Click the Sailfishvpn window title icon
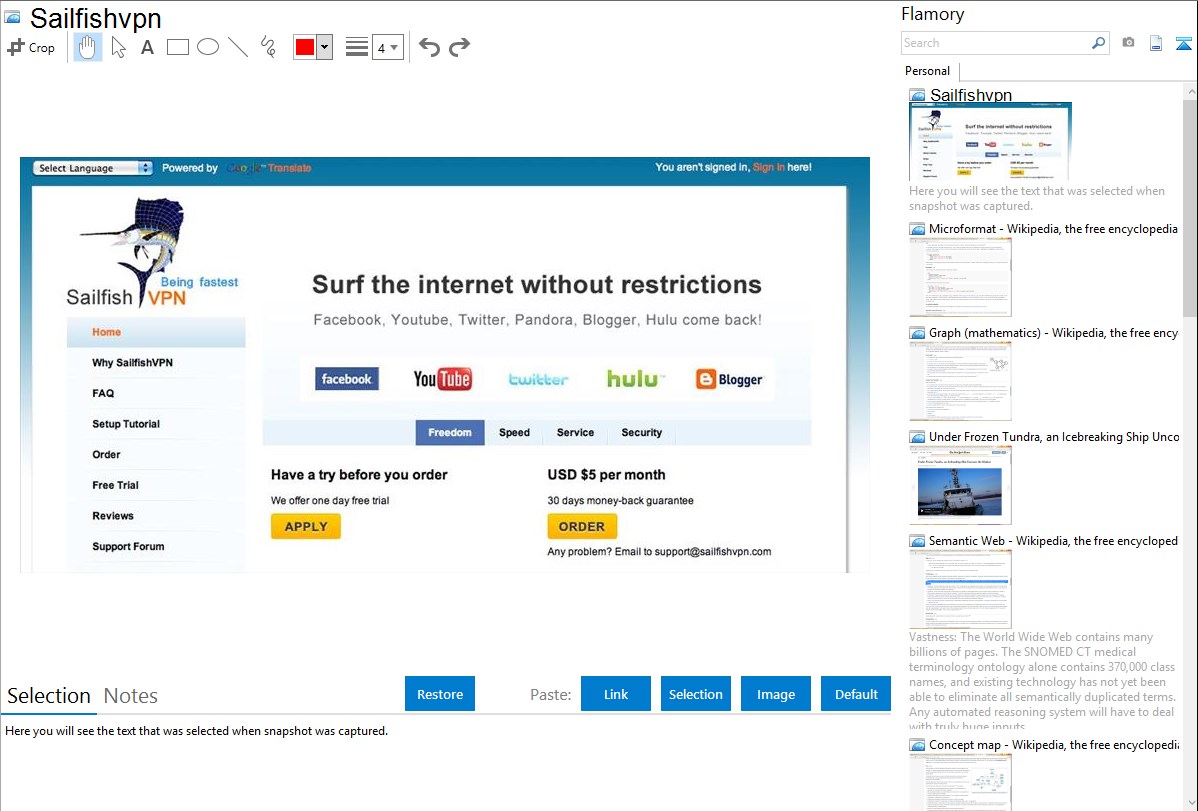This screenshot has height=811, width=1198. click(12, 17)
